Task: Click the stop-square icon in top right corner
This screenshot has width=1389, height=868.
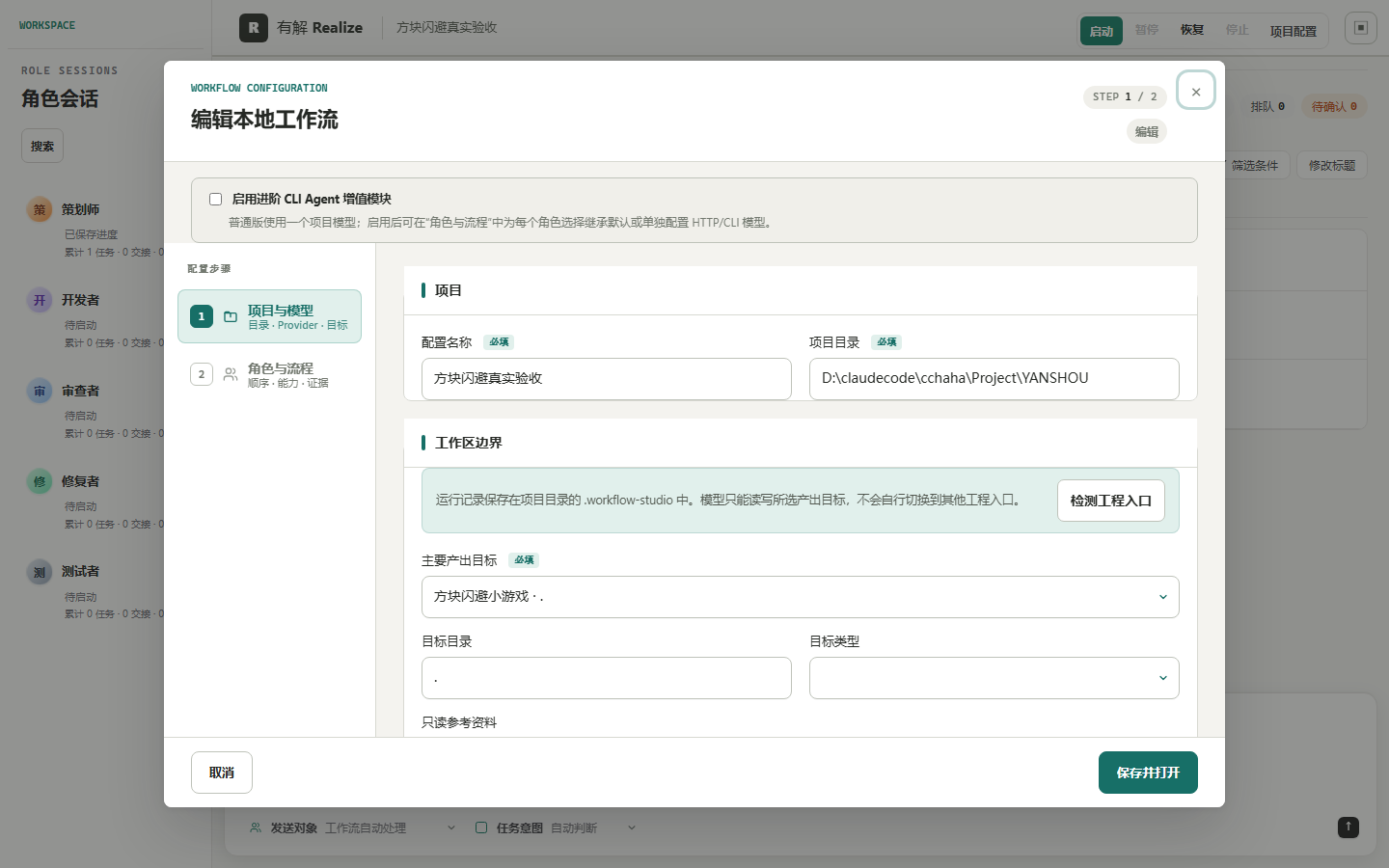Action: (x=1361, y=28)
